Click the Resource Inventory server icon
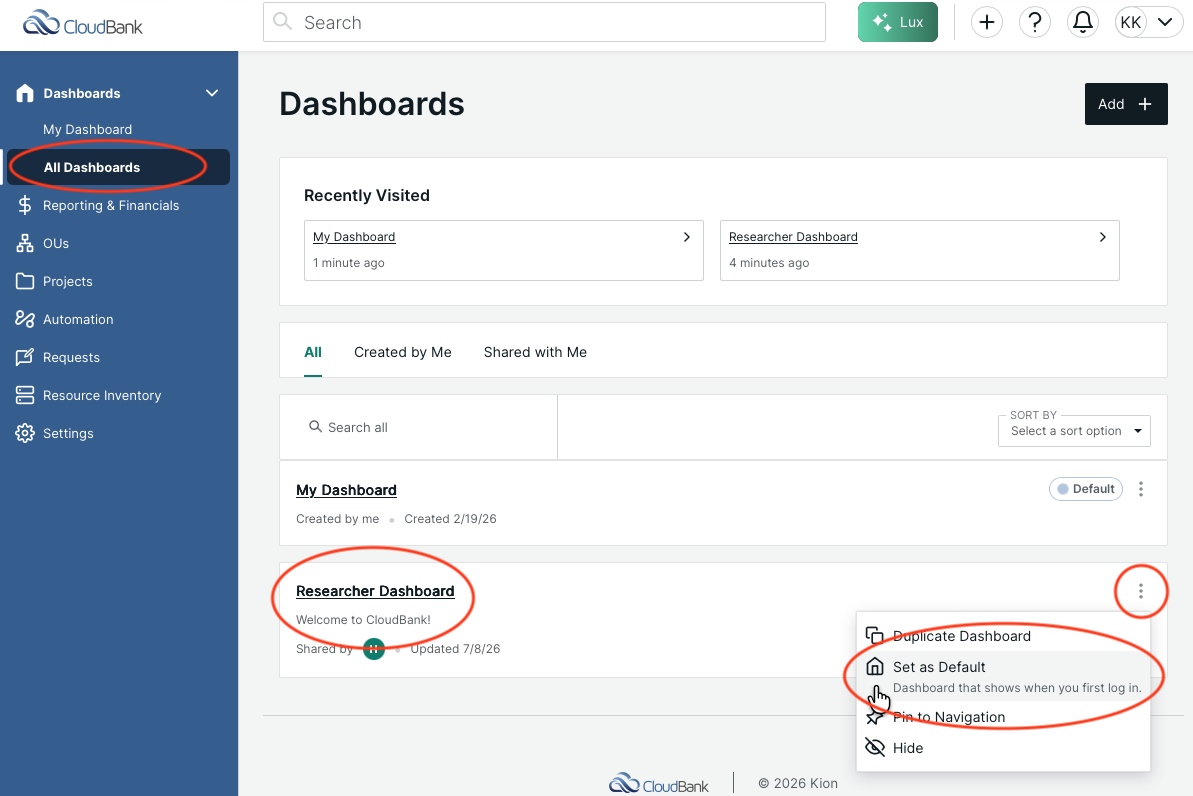Viewport: 1193px width, 796px height. click(25, 395)
